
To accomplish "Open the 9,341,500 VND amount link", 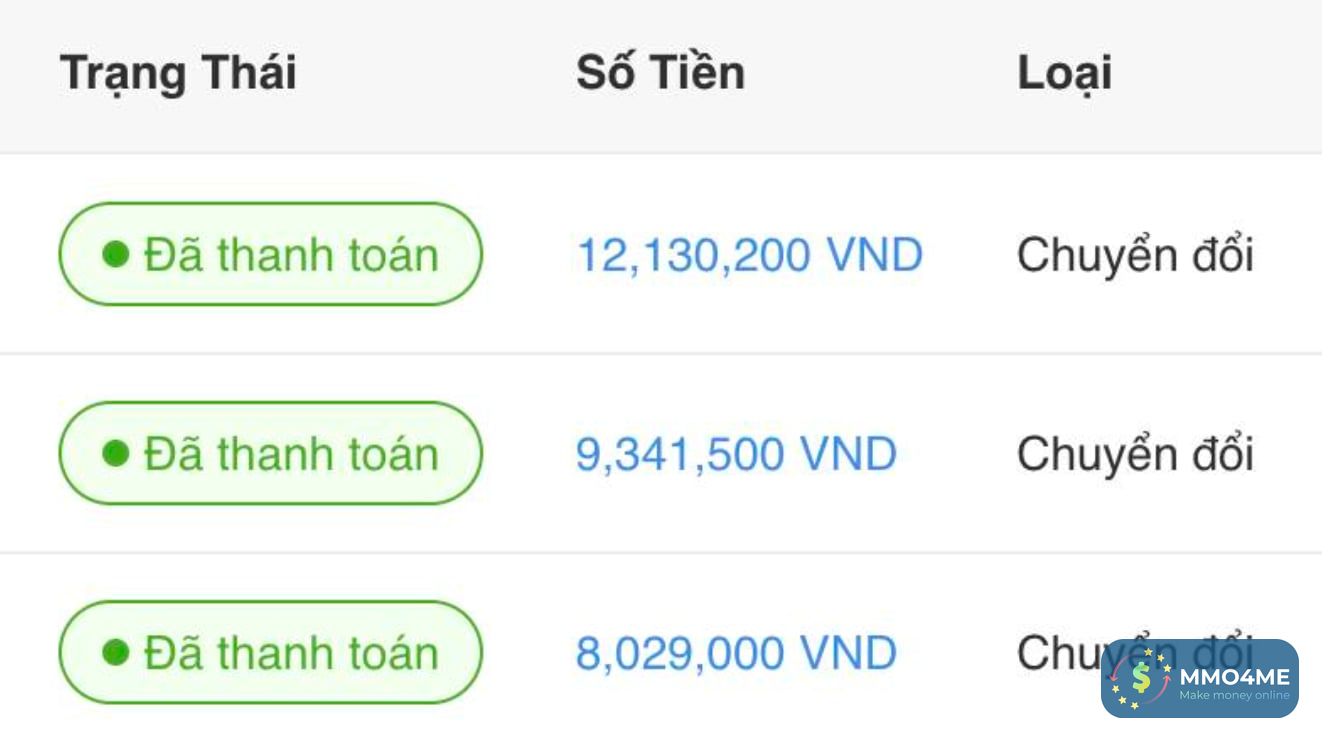I will pos(735,454).
